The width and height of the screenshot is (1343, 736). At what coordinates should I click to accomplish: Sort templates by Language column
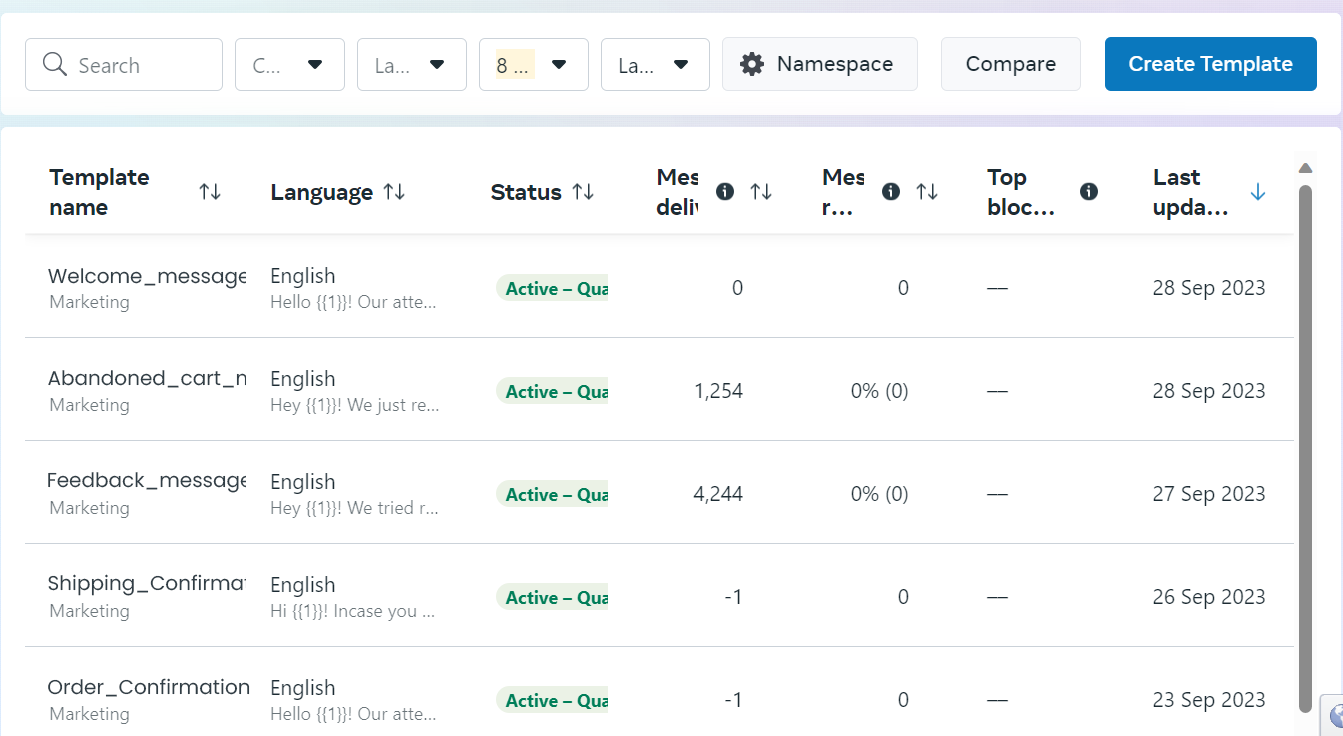(x=393, y=190)
